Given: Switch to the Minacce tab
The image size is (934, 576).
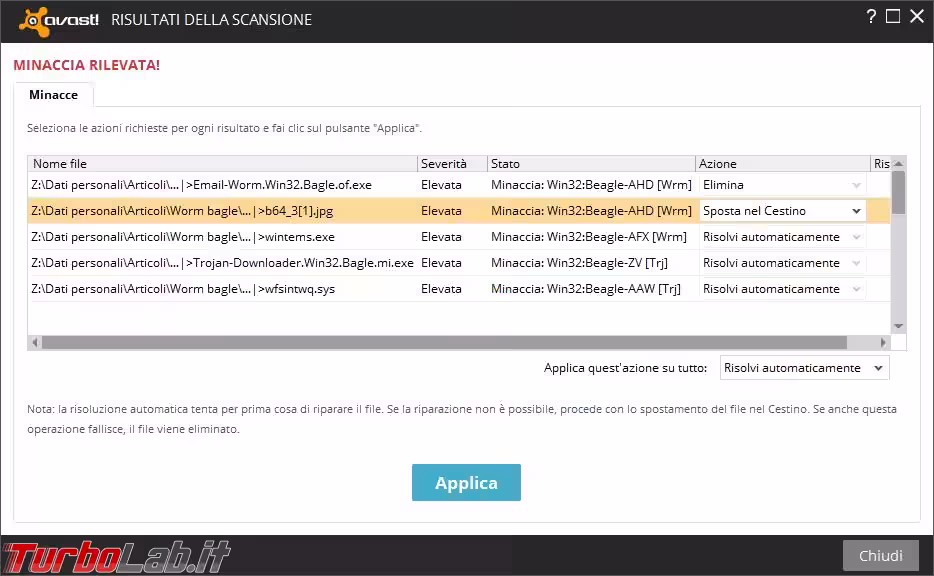Looking at the screenshot, I should tap(53, 95).
